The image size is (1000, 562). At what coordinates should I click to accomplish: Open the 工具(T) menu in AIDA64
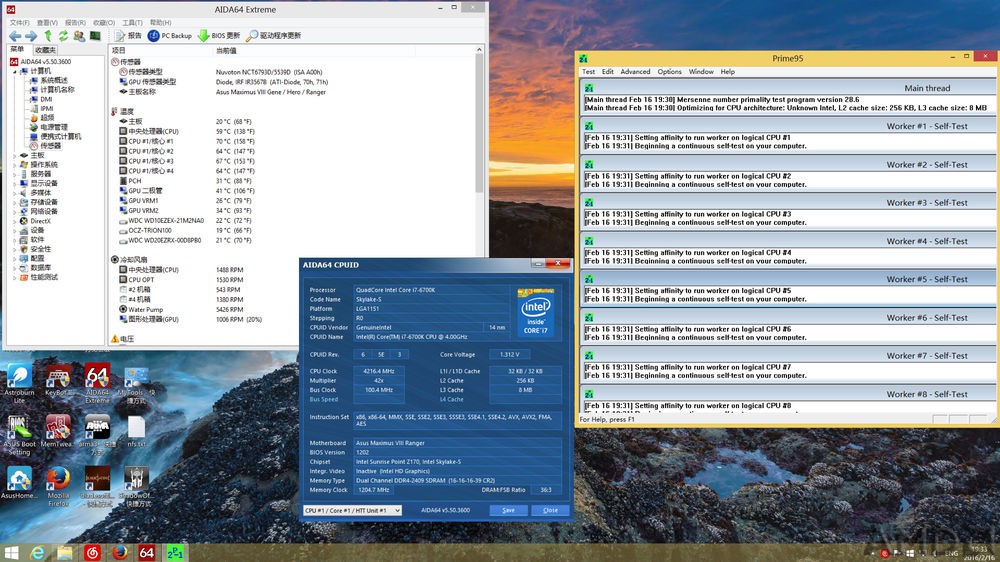coord(132,22)
